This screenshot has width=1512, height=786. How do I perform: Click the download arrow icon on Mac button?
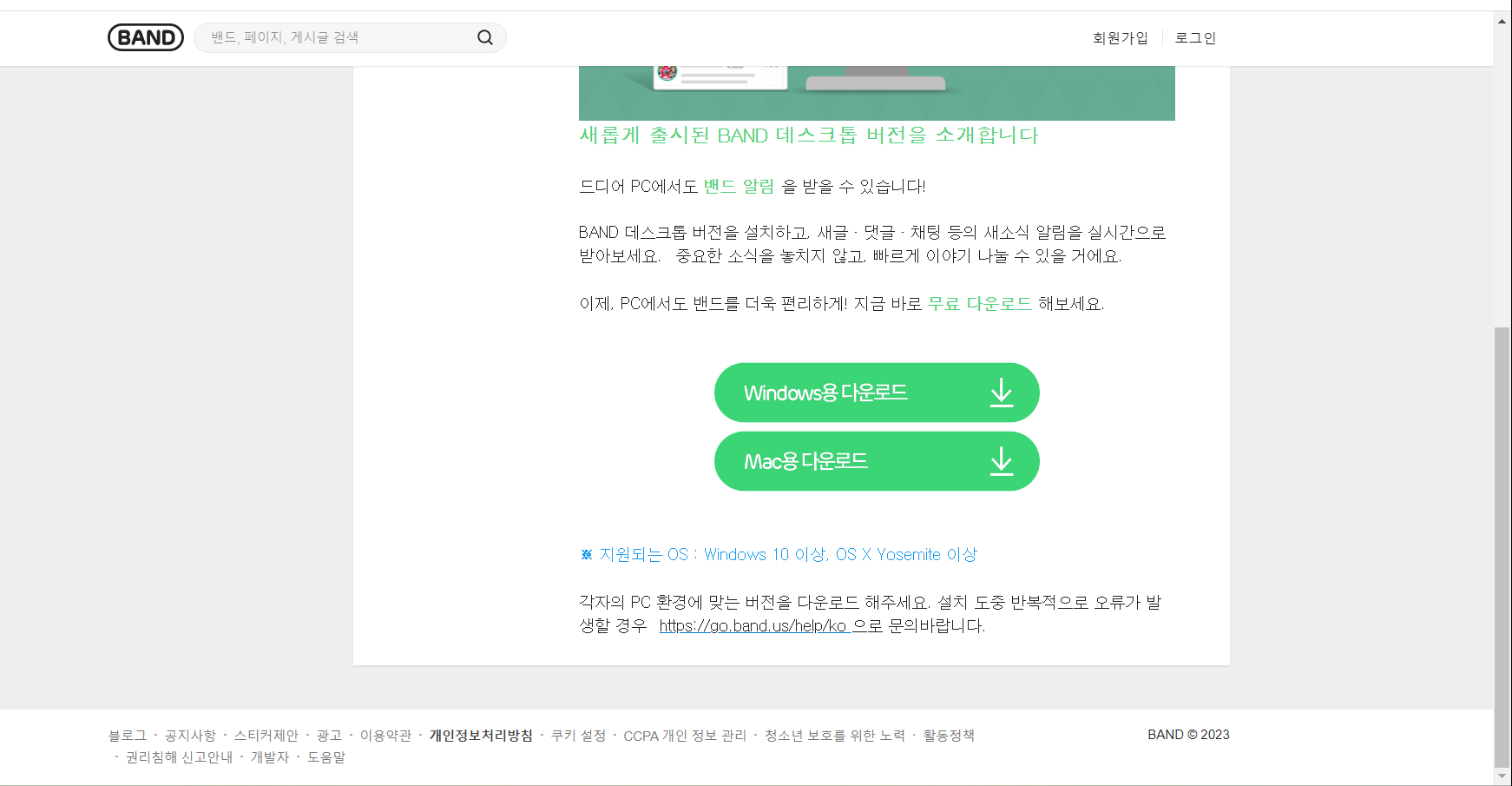(1002, 461)
